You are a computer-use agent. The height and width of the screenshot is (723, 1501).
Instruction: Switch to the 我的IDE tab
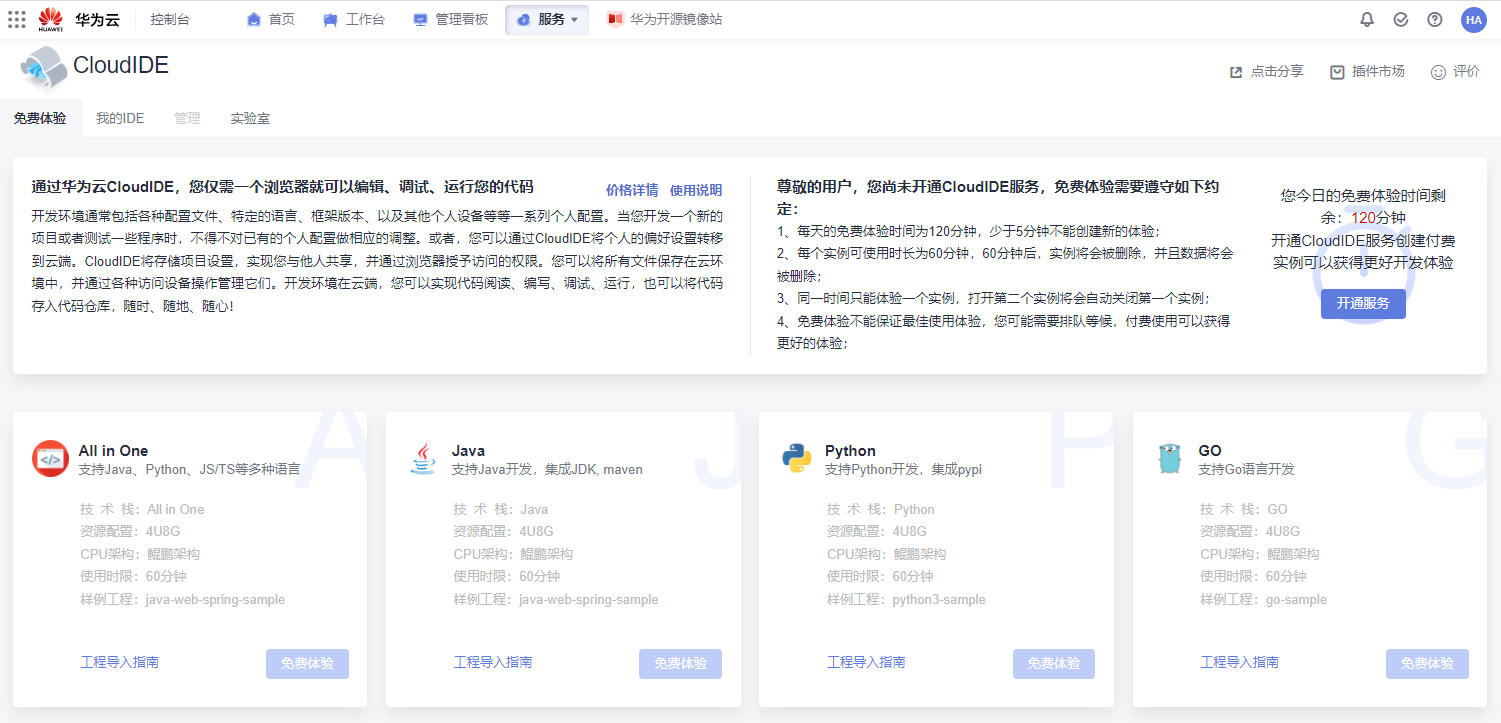[120, 117]
